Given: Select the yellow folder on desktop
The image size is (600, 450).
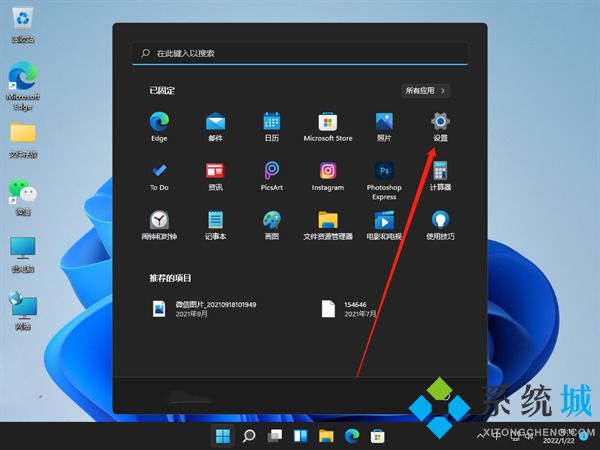Looking at the screenshot, I should tap(23, 140).
